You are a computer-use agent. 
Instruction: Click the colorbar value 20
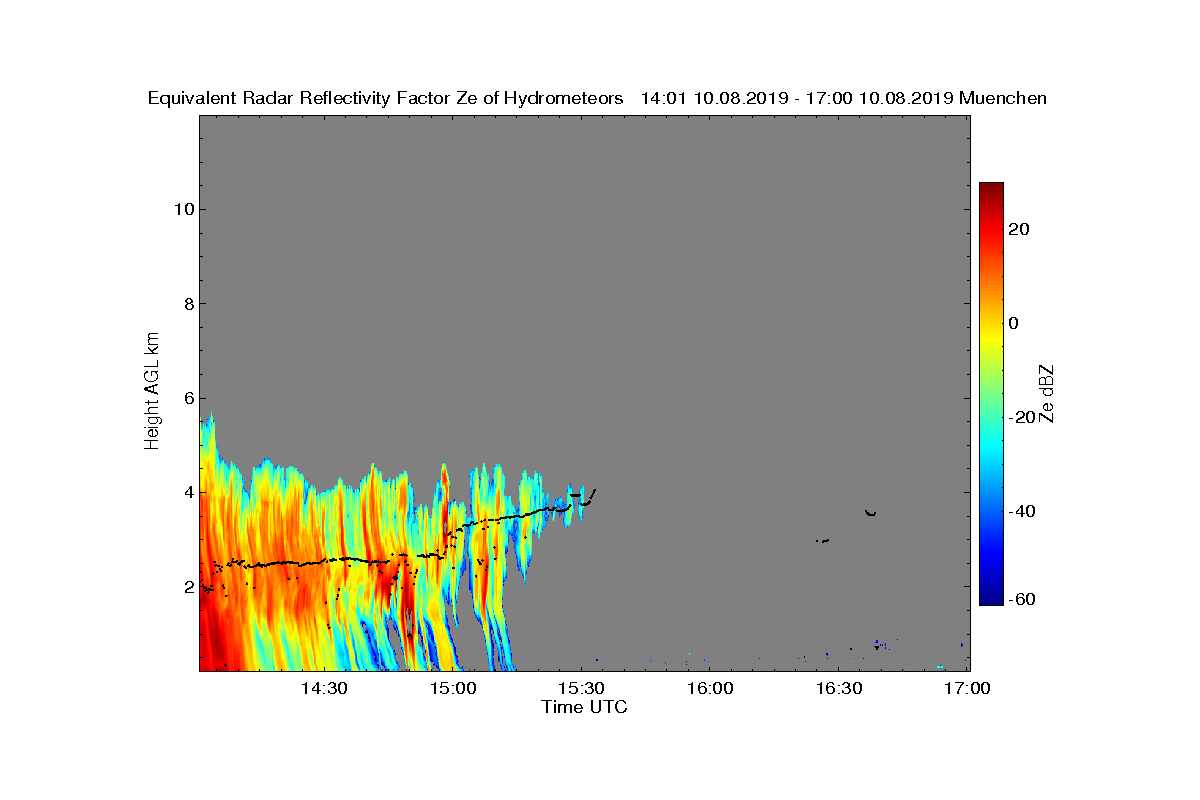click(x=1019, y=229)
